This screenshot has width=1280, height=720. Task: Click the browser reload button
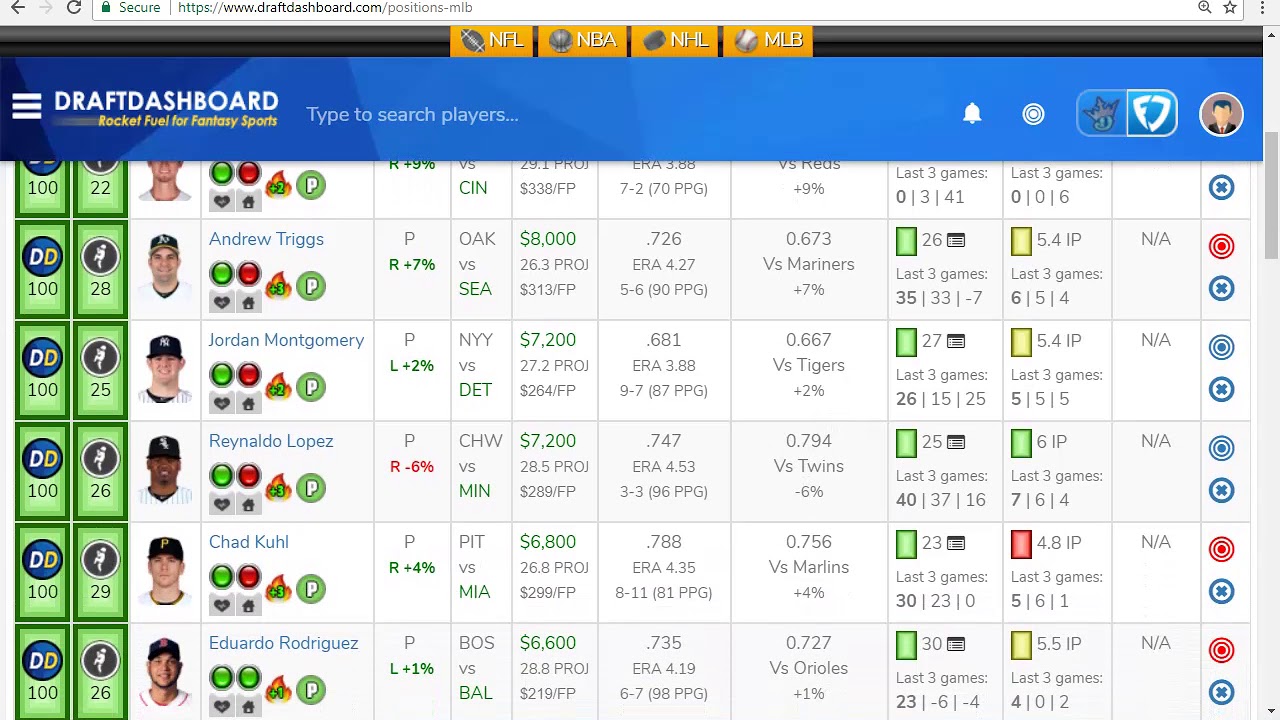[74, 8]
